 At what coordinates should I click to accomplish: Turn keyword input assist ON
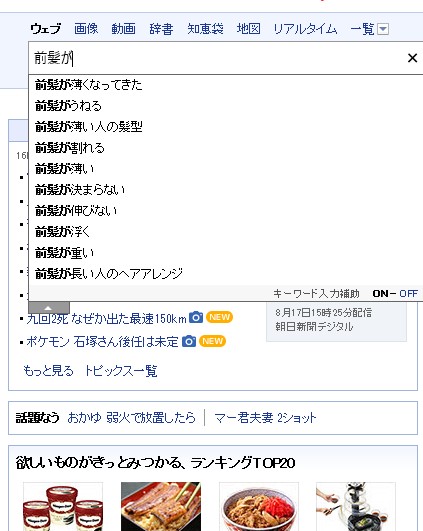tap(380, 294)
